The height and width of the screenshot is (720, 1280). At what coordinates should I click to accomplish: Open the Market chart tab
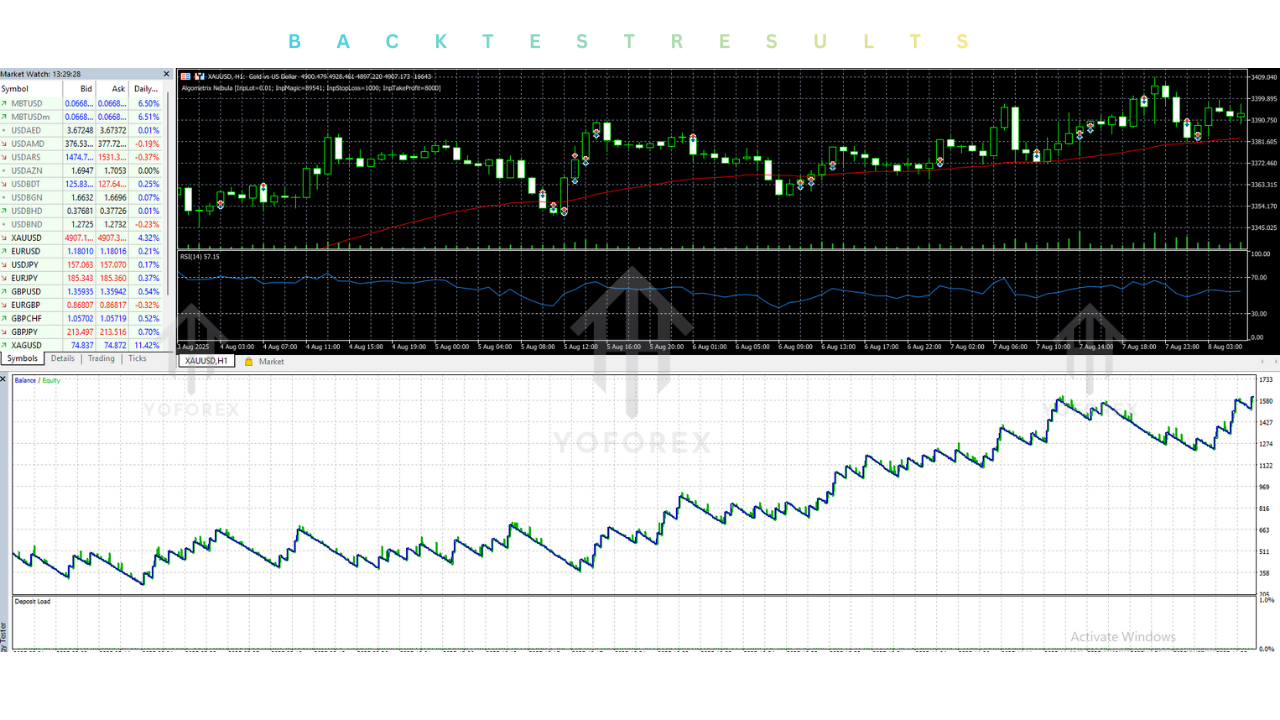click(x=271, y=361)
